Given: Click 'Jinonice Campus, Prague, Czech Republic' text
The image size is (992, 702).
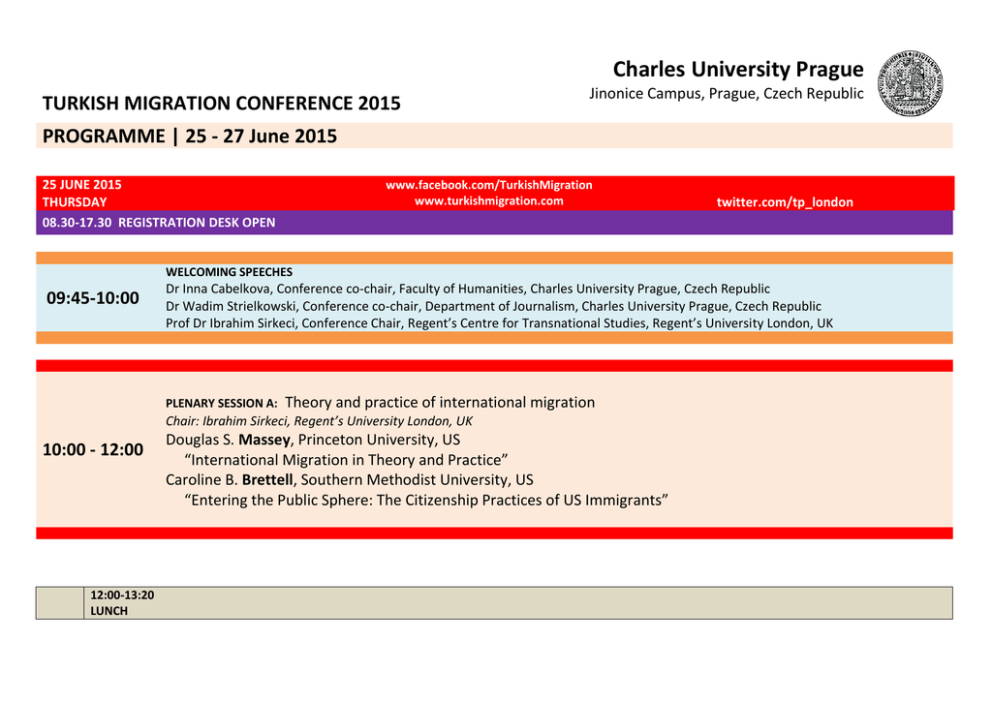Looking at the screenshot, I should click(x=726, y=94).
